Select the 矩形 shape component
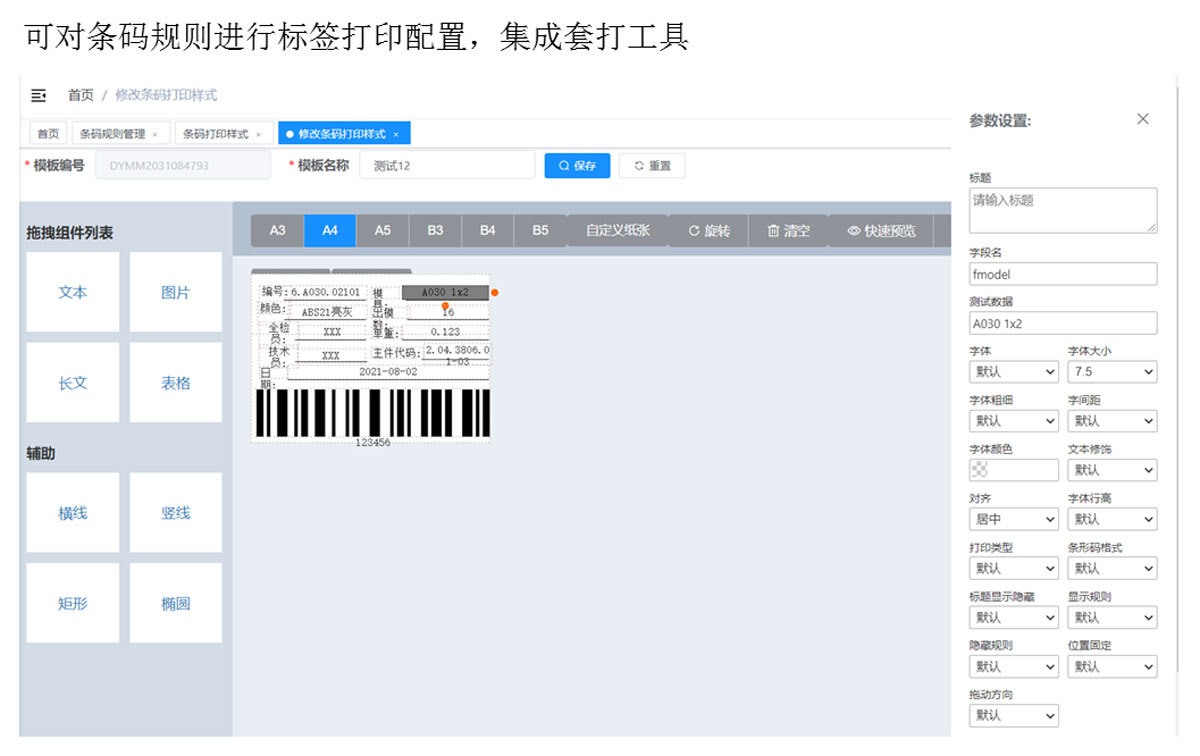This screenshot has height=756, width=1200. pyautogui.click(x=73, y=603)
